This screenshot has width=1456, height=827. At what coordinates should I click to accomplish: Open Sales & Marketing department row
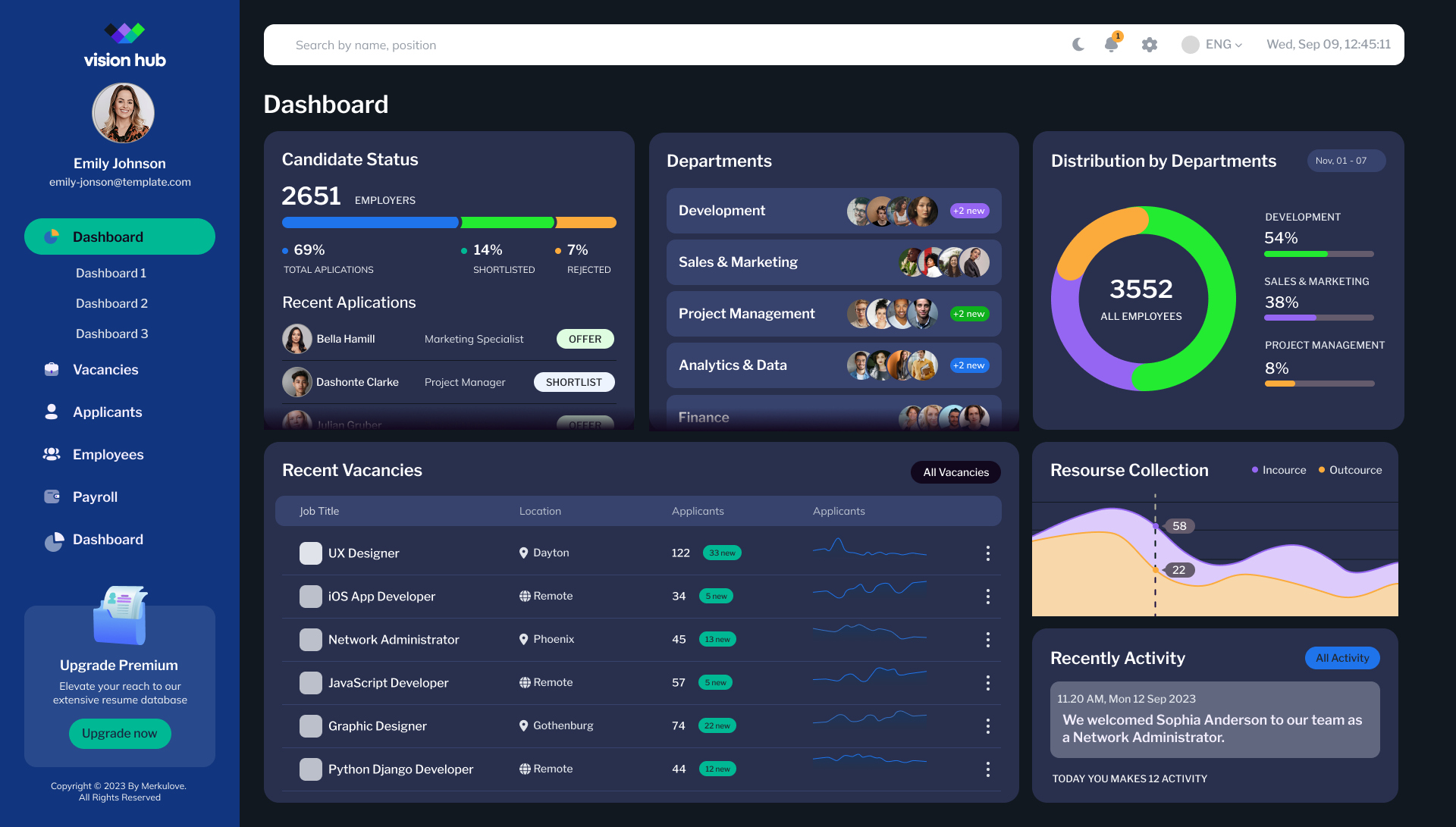tap(833, 262)
